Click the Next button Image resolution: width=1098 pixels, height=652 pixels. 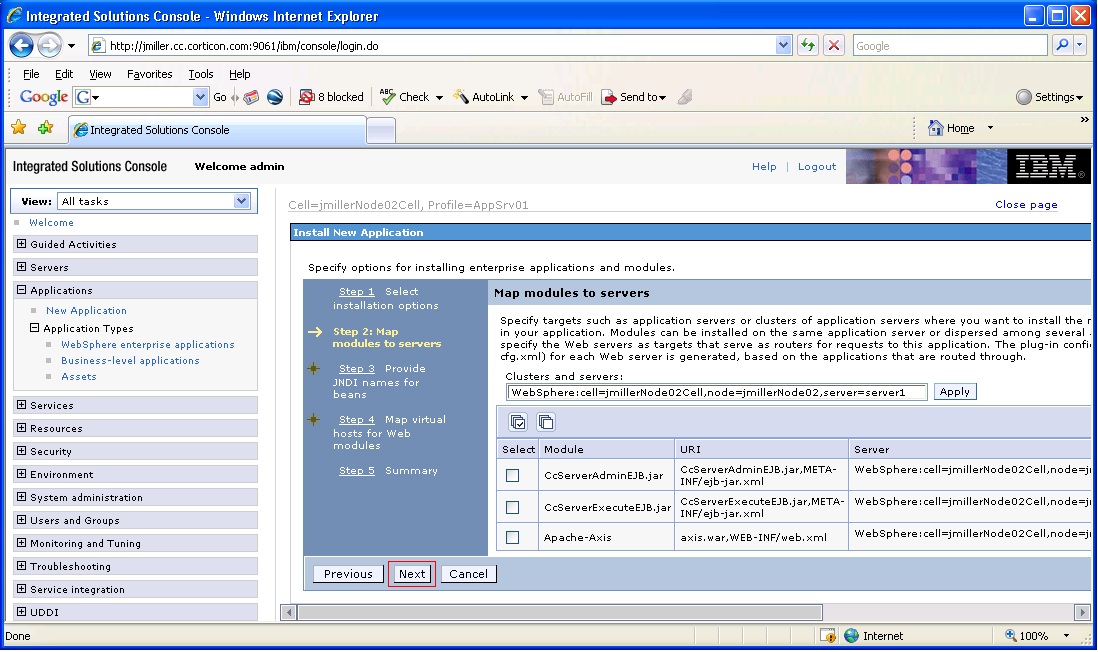coord(412,574)
